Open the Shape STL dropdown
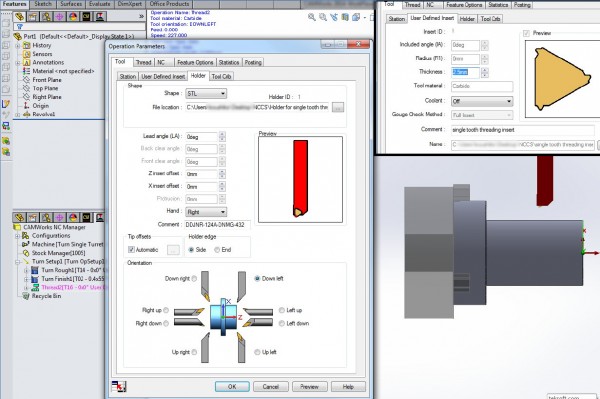600x399 pixels. [x=206, y=93]
